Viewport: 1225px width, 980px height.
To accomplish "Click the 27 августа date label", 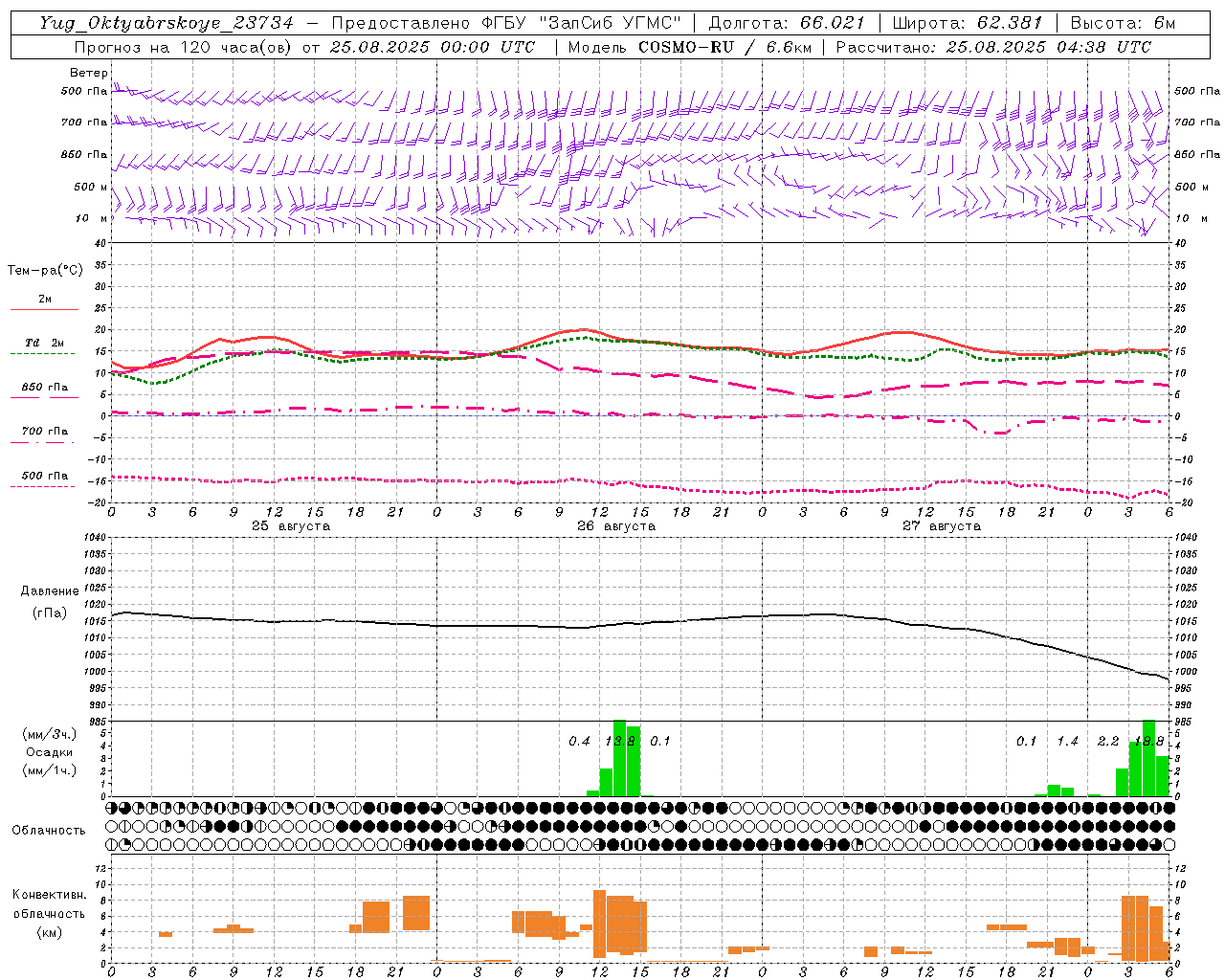I will pyautogui.click(x=942, y=526).
